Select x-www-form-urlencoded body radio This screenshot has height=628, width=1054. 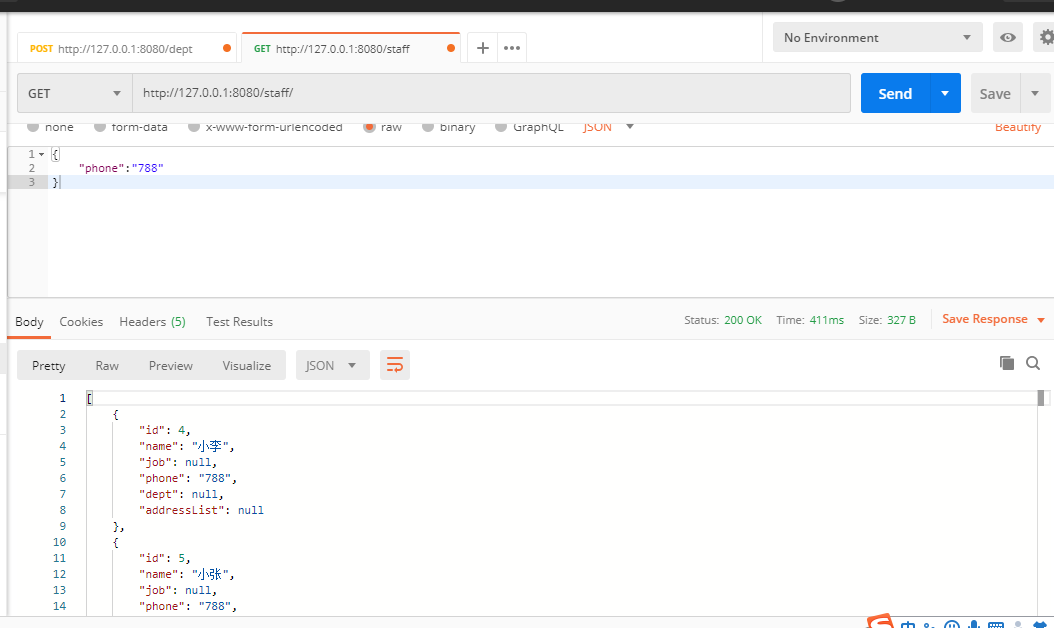click(x=194, y=127)
